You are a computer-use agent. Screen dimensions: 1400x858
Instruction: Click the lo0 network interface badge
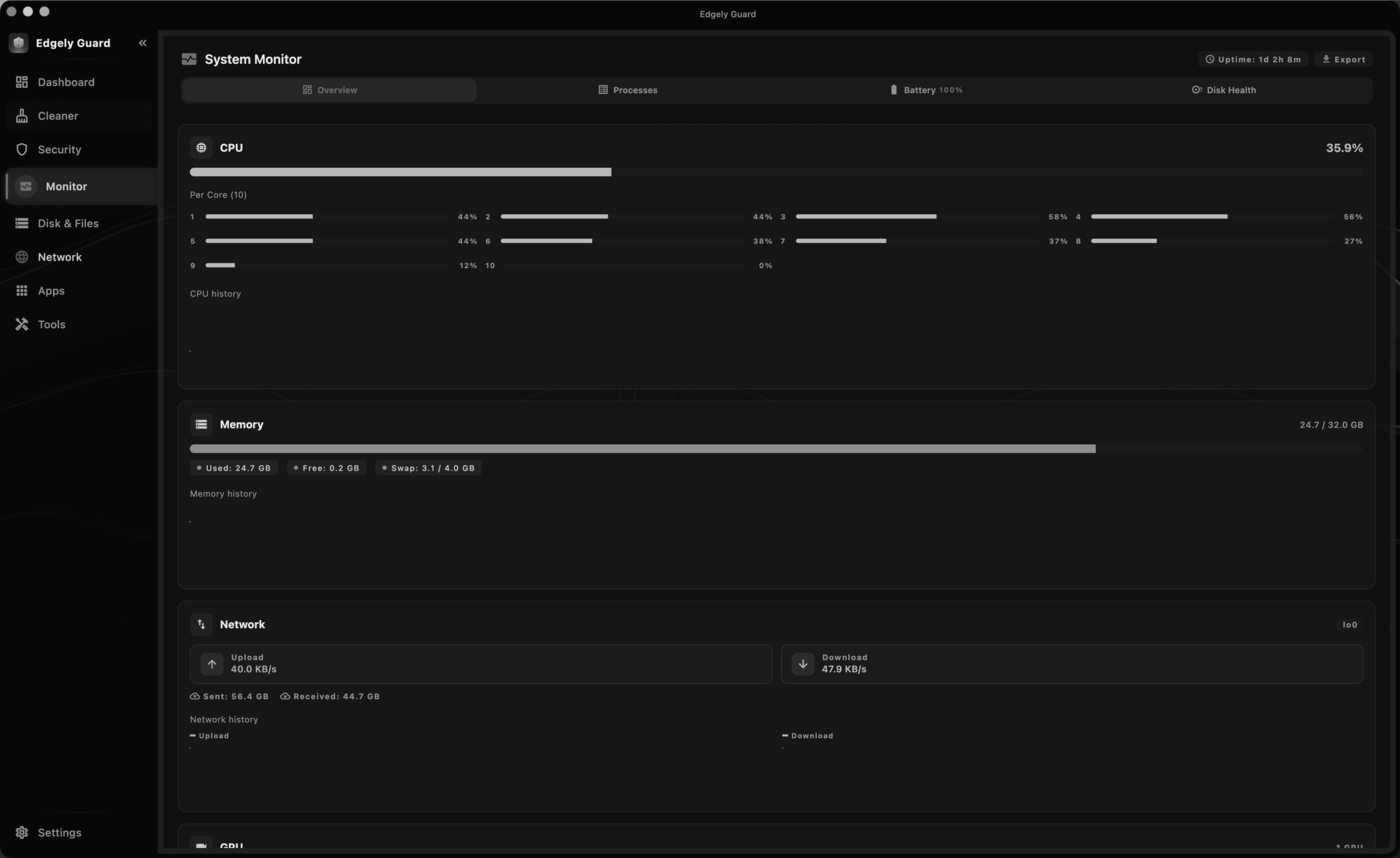[x=1350, y=625]
